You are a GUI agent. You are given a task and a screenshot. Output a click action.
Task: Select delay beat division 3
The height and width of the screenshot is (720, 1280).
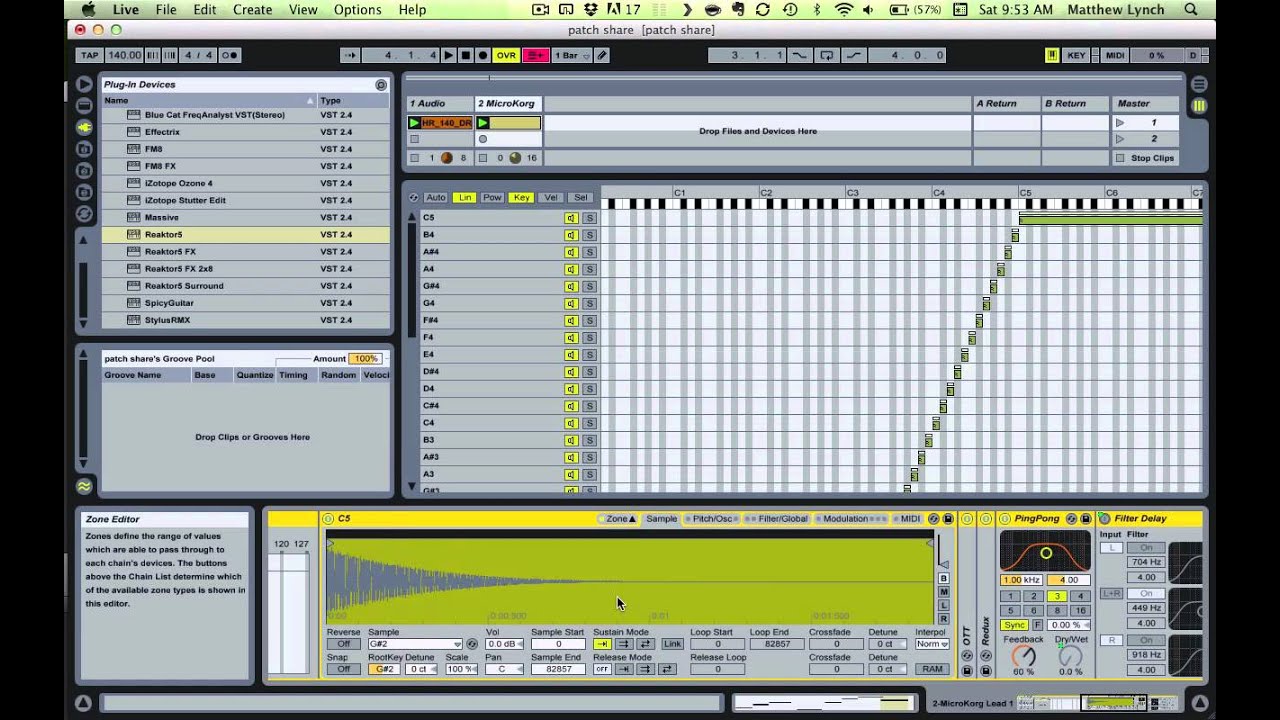(x=1056, y=596)
